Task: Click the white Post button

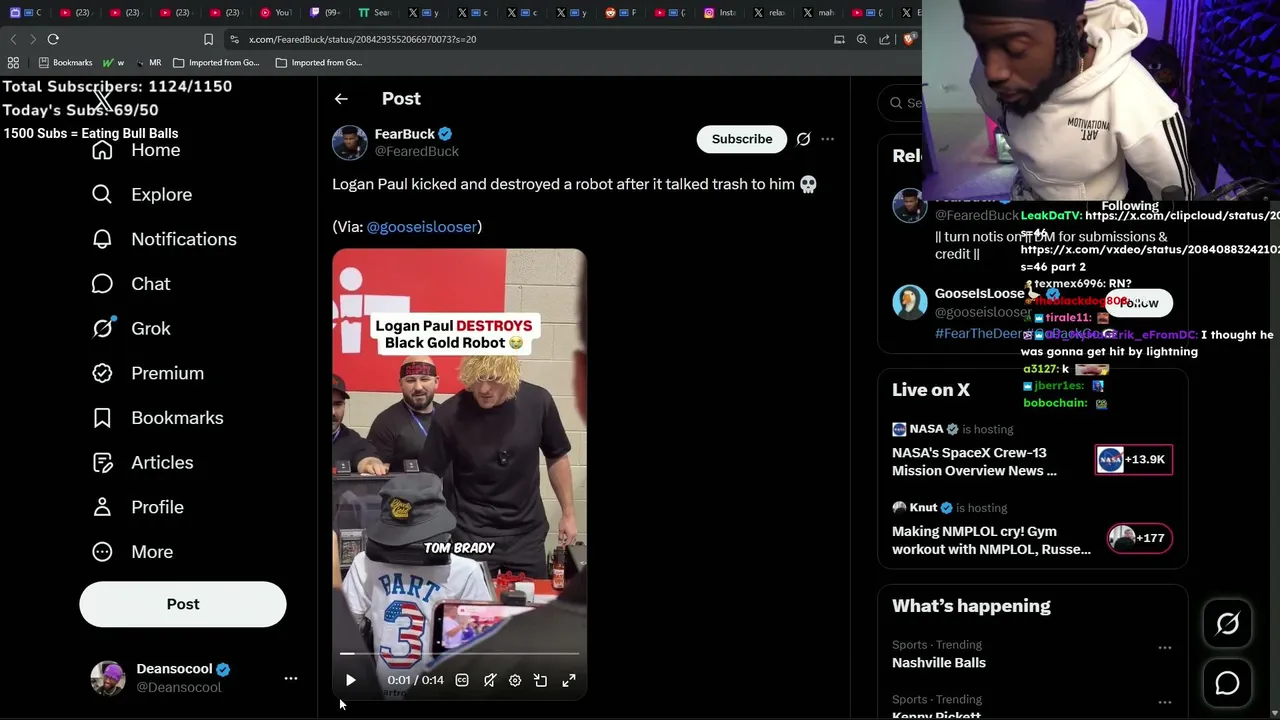Action: pos(183,604)
